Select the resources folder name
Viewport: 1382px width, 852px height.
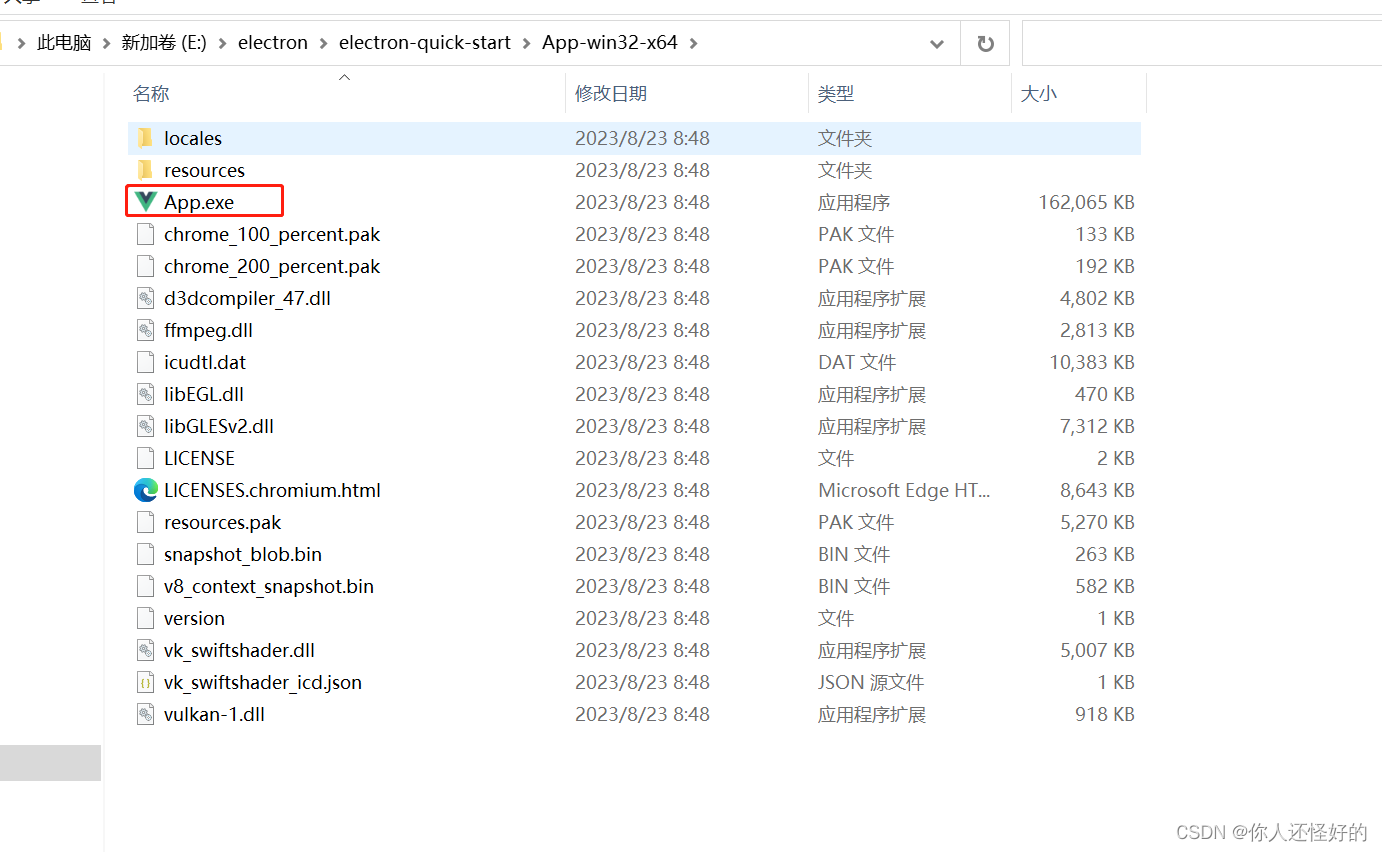(x=204, y=170)
